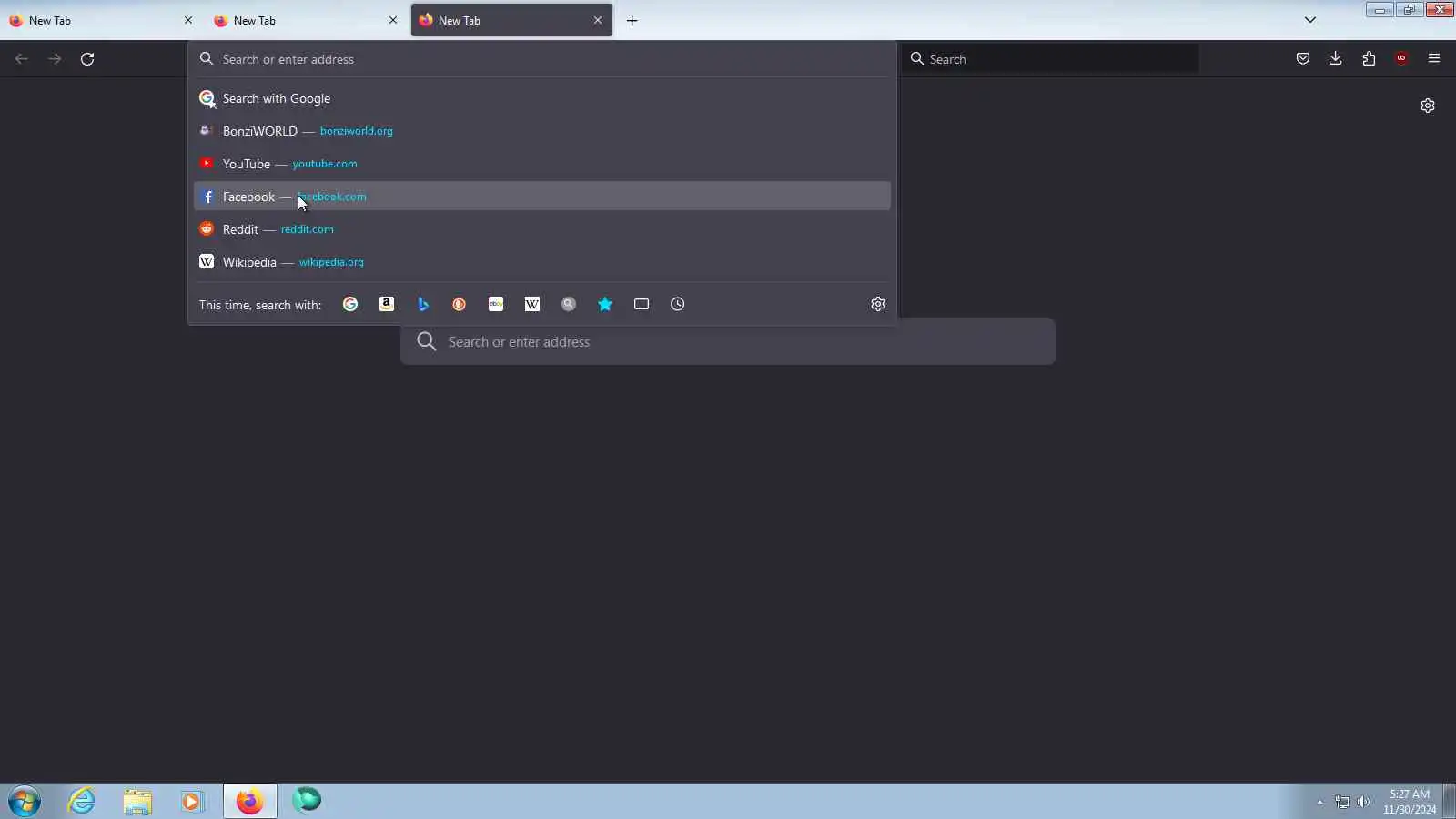
Task: Open the Extensions puzzle icon
Action: point(1369,58)
